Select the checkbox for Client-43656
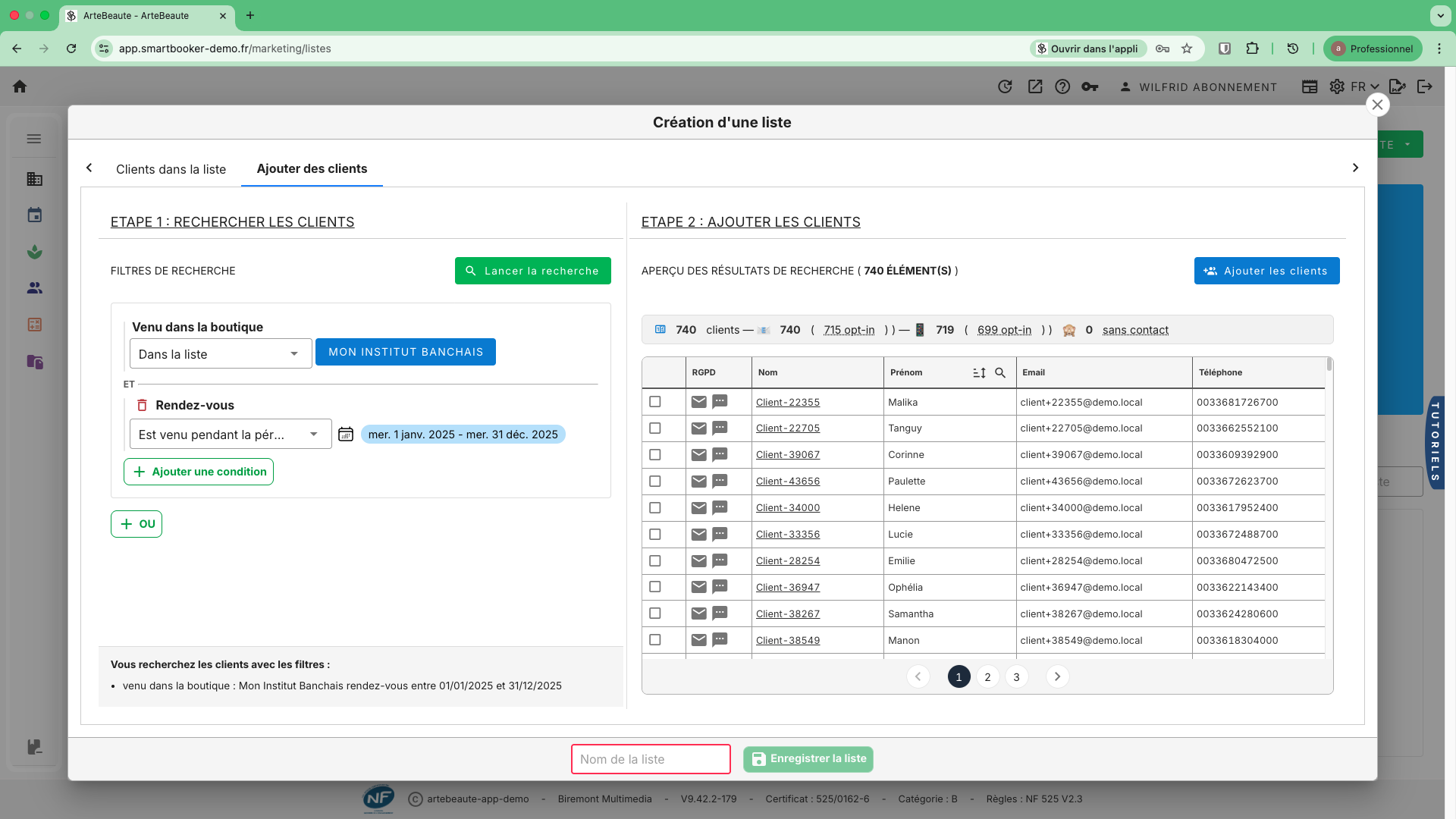The image size is (1456, 819). pos(655,481)
